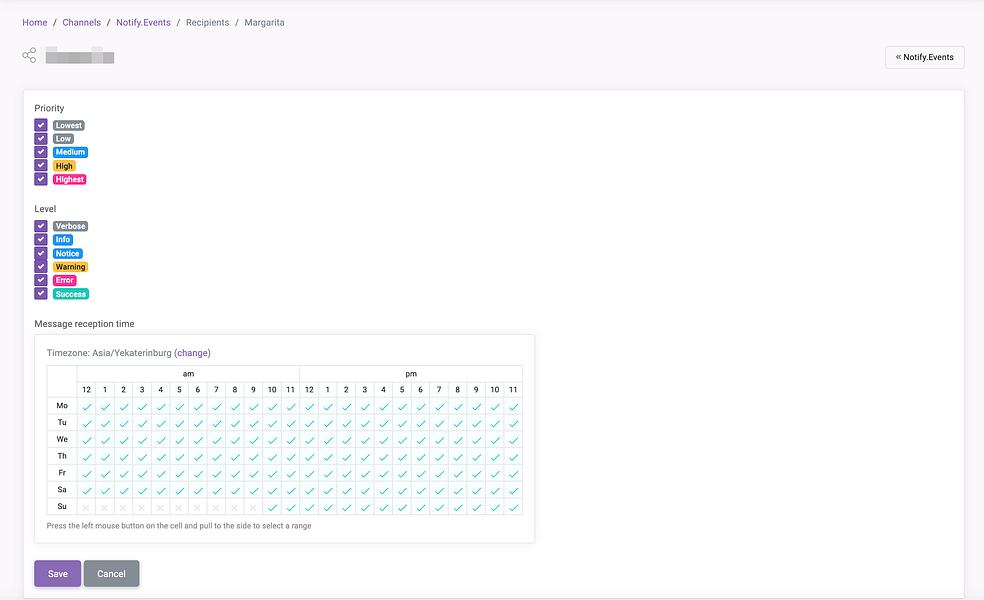Uncheck the Lowest priority option
Image resolution: width=984 pixels, height=600 pixels.
tap(40, 124)
